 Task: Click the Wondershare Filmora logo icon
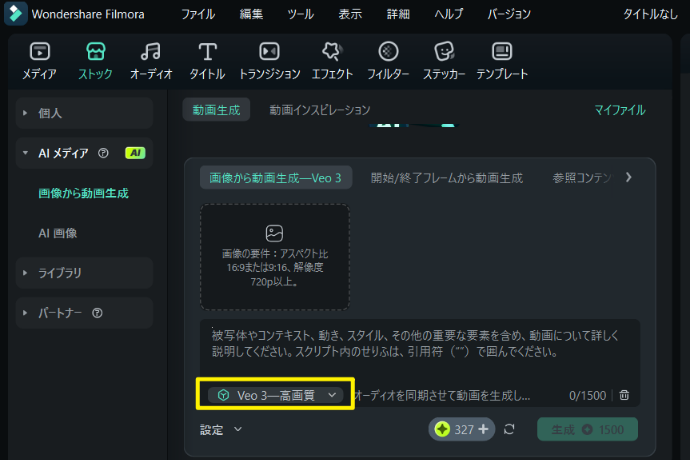(x=15, y=14)
